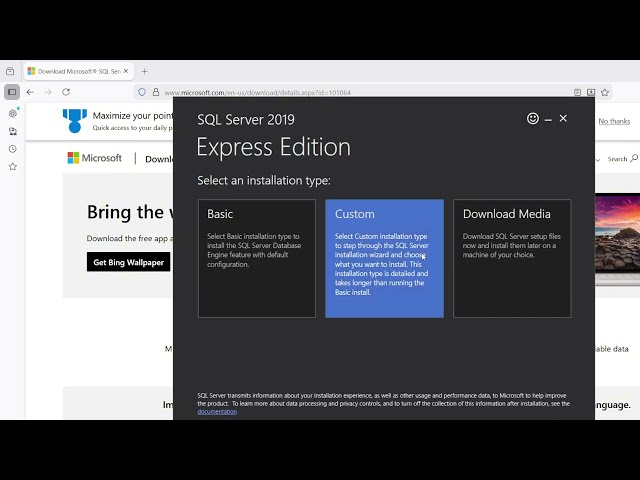Open synced tabs icon in sidebar
Viewport: 640px width, 480px height.
point(13,131)
